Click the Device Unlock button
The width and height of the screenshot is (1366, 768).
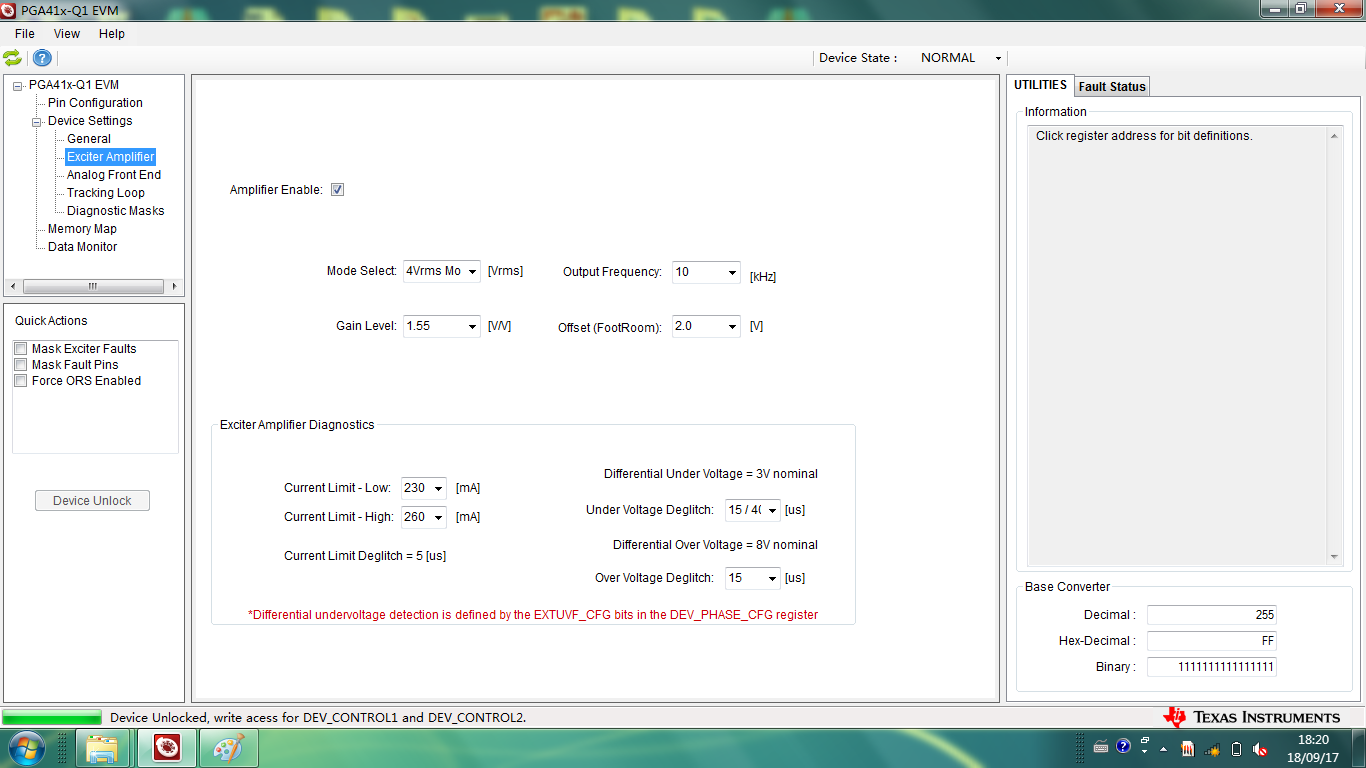pos(92,501)
